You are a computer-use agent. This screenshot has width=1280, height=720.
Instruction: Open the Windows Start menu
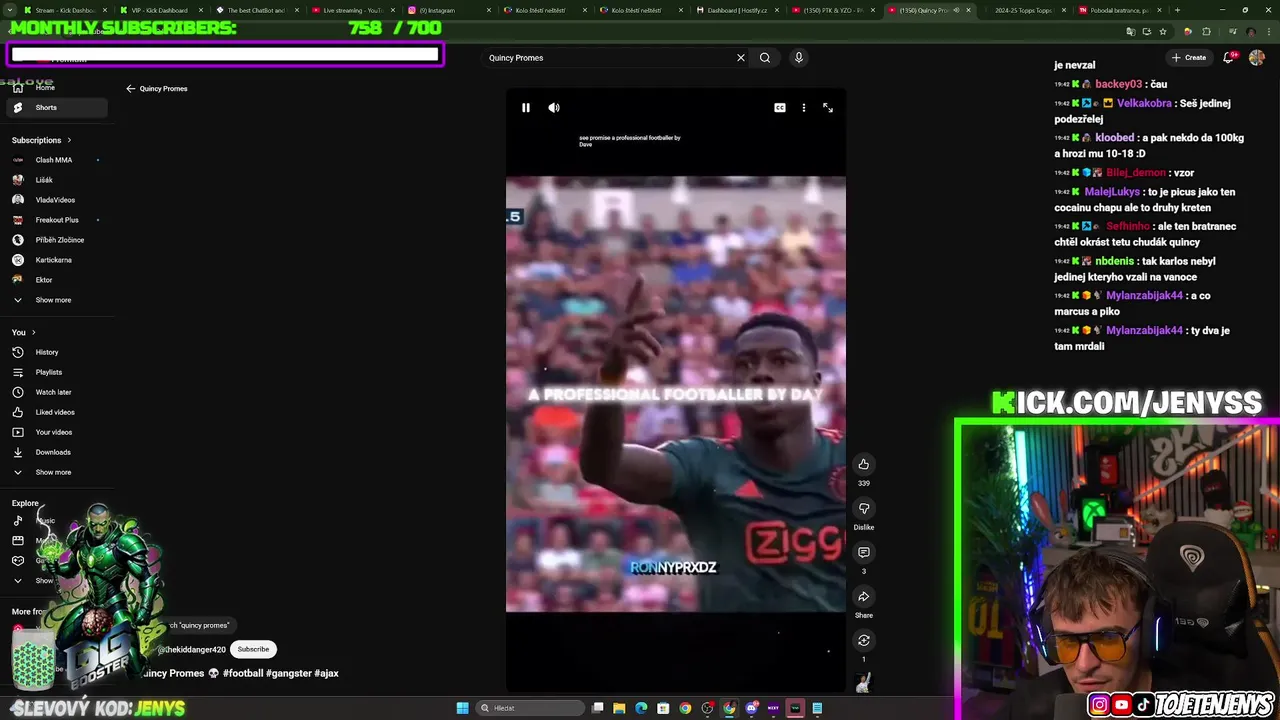[x=462, y=708]
